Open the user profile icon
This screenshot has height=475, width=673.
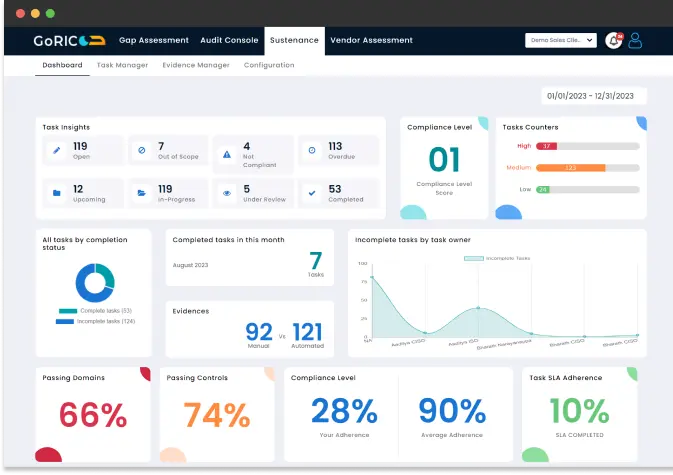635,40
